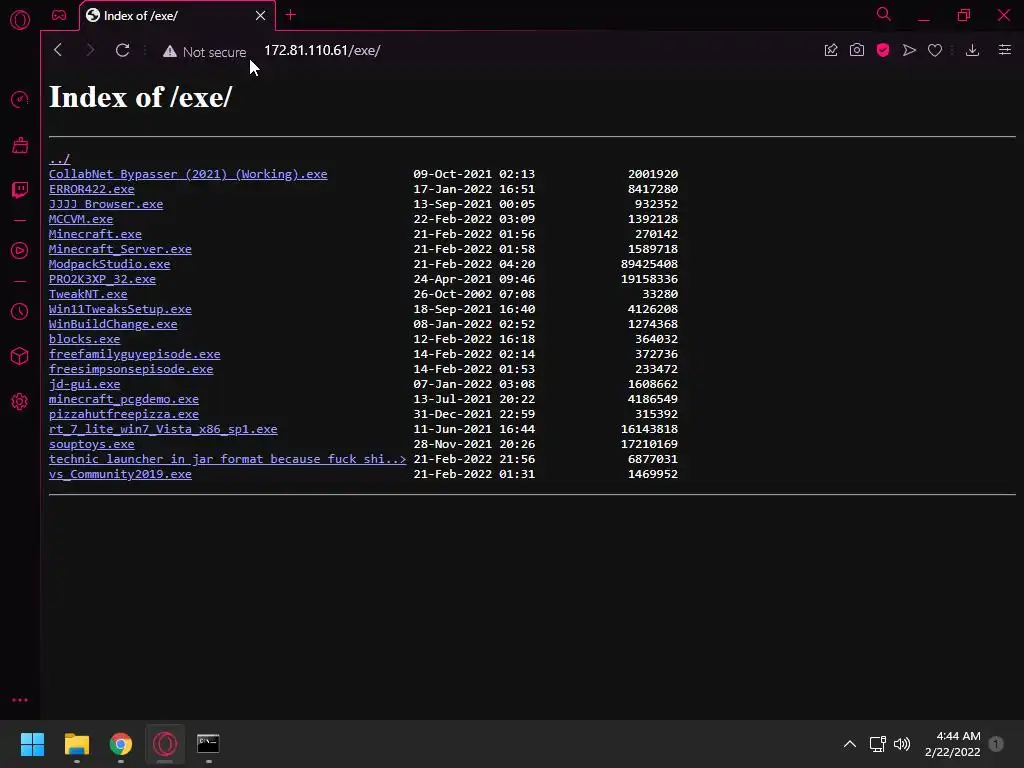Open the downloads icon

click(972, 50)
